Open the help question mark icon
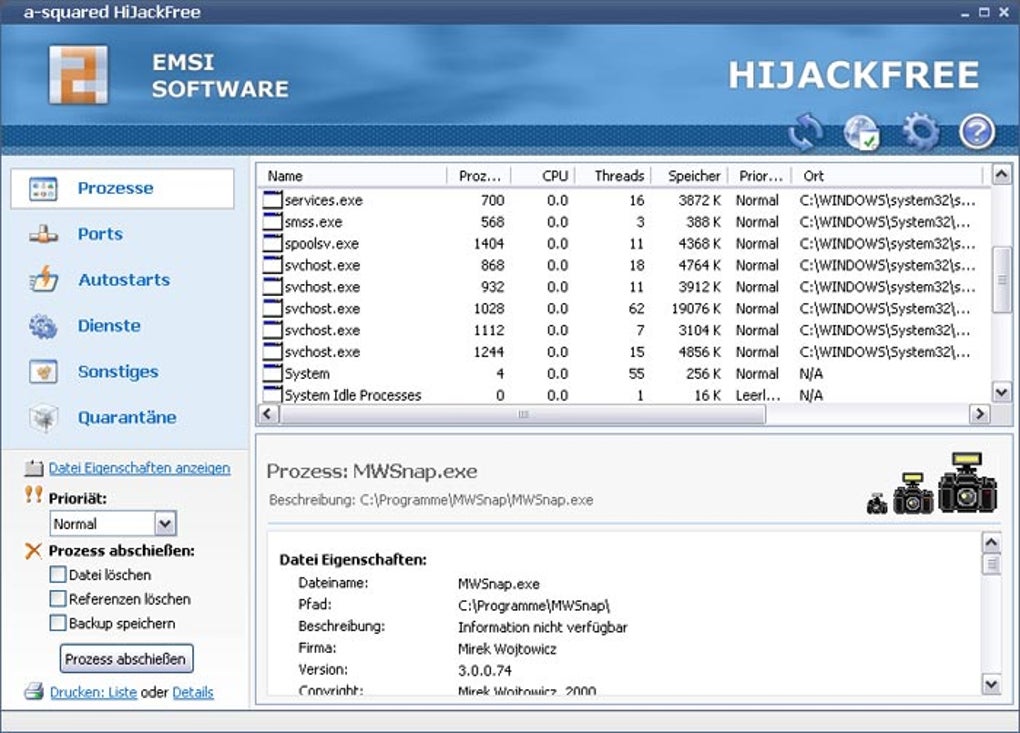1020x733 pixels. click(977, 131)
